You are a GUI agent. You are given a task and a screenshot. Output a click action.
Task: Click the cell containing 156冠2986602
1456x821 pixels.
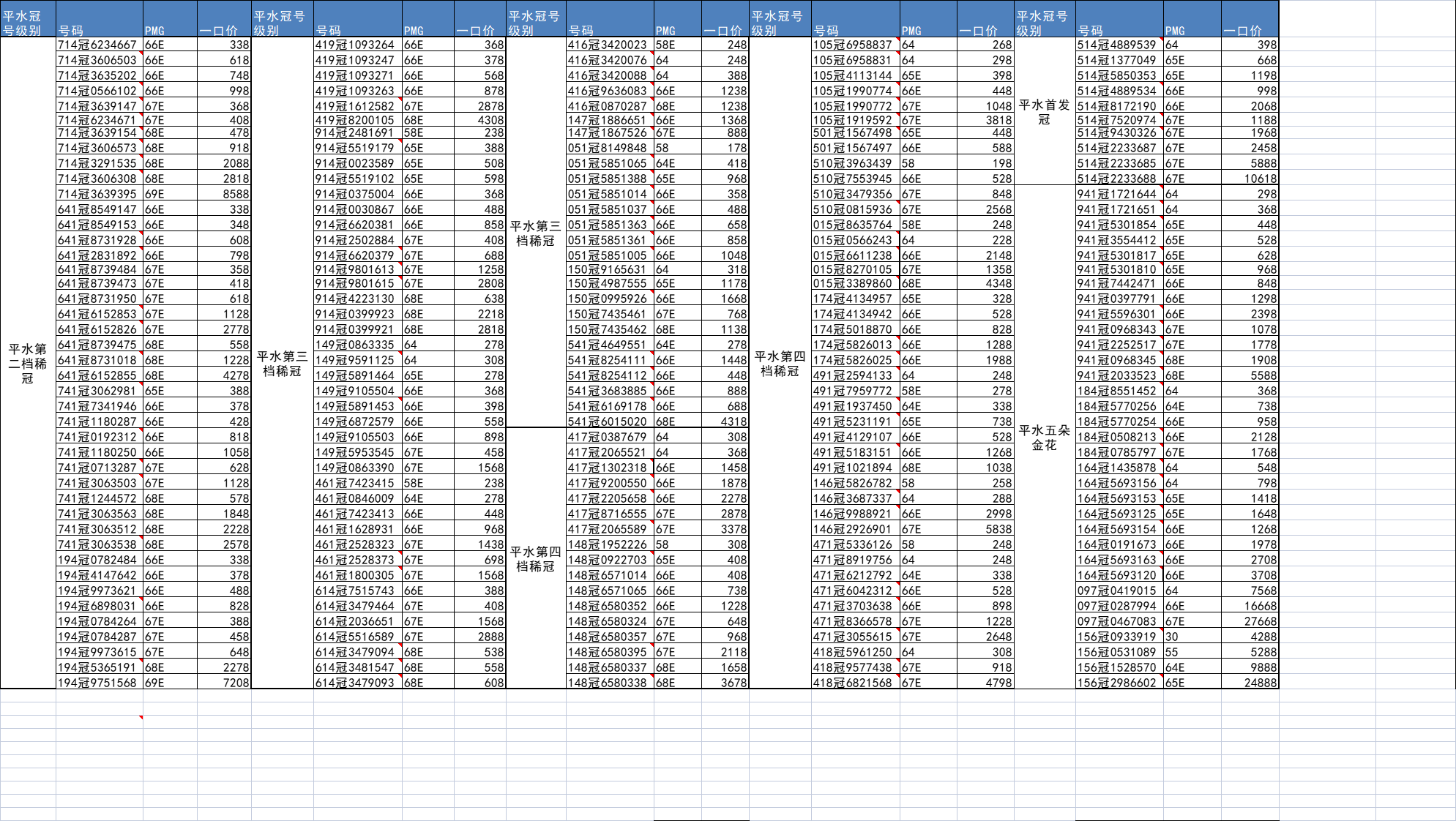(x=1119, y=683)
